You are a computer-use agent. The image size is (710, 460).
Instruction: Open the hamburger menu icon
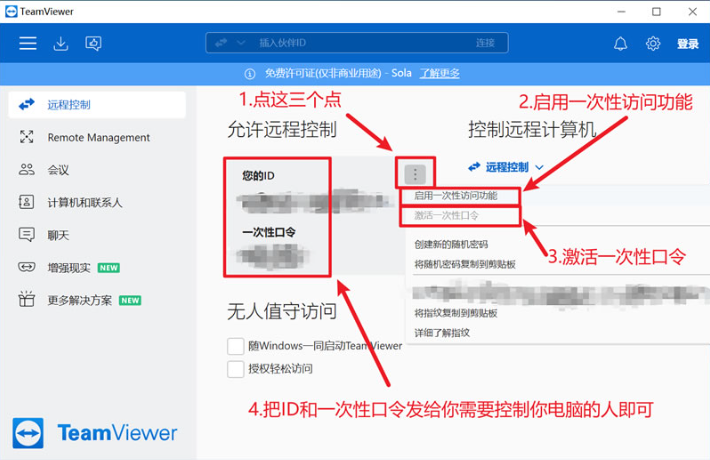28,43
